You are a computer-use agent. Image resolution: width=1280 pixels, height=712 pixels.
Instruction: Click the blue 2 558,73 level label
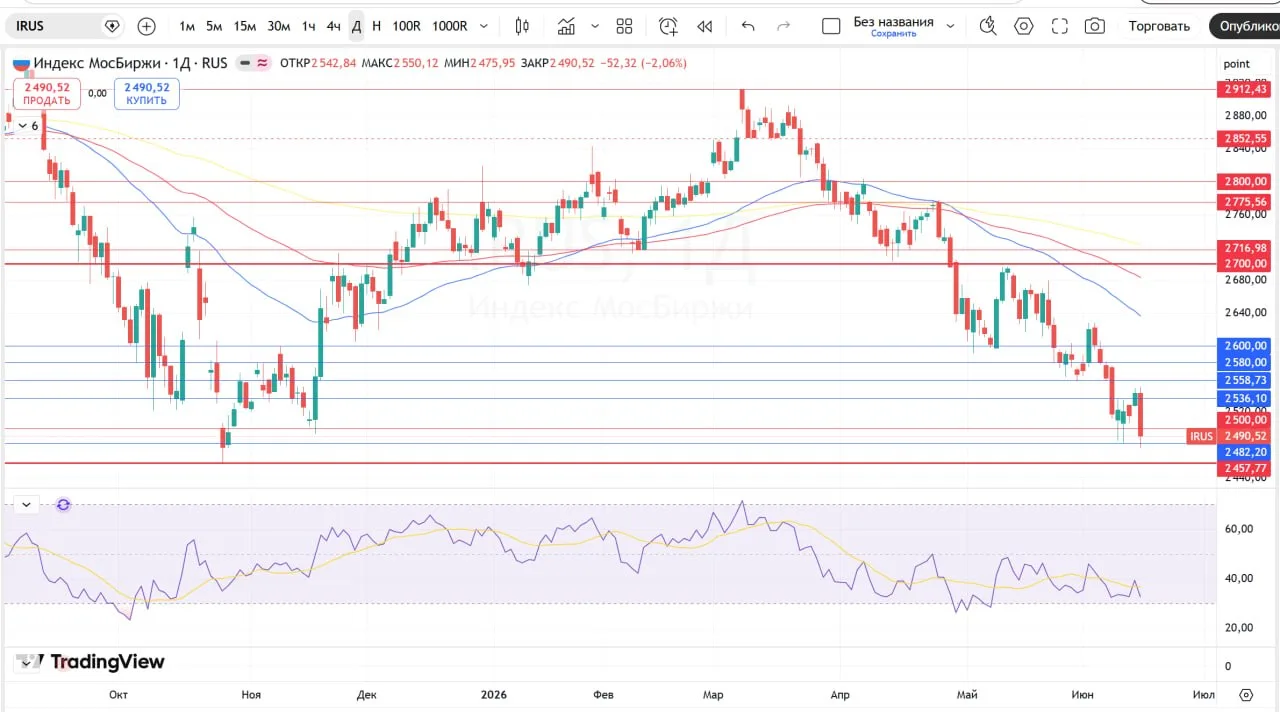(x=1245, y=381)
